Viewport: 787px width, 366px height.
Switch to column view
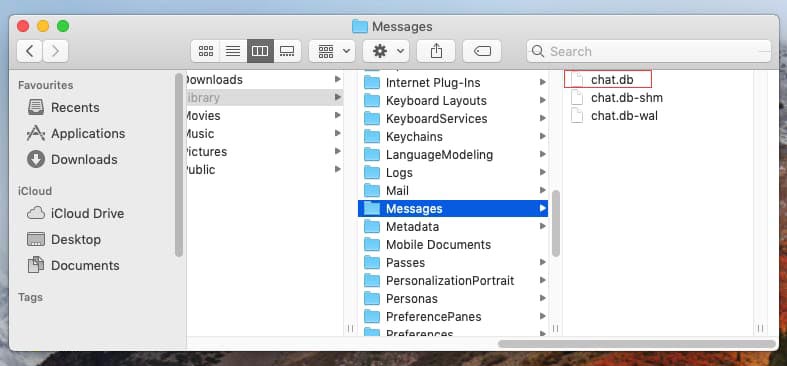pos(260,51)
